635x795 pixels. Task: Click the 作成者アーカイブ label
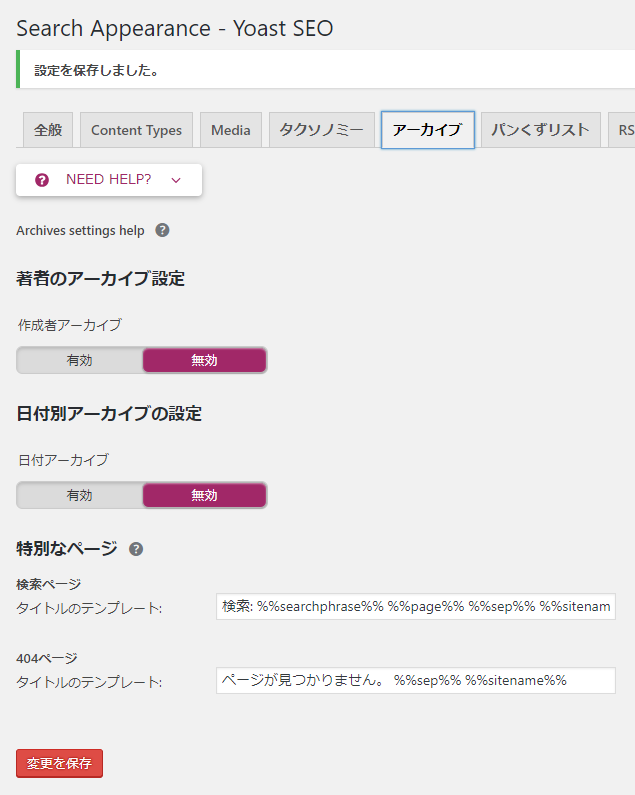click(x=70, y=325)
